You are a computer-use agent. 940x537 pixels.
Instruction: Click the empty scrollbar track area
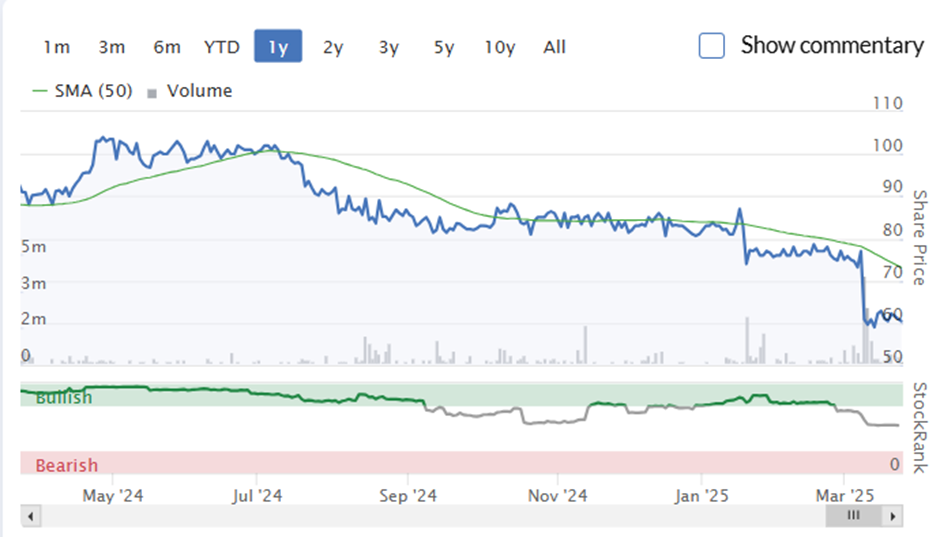(433, 516)
